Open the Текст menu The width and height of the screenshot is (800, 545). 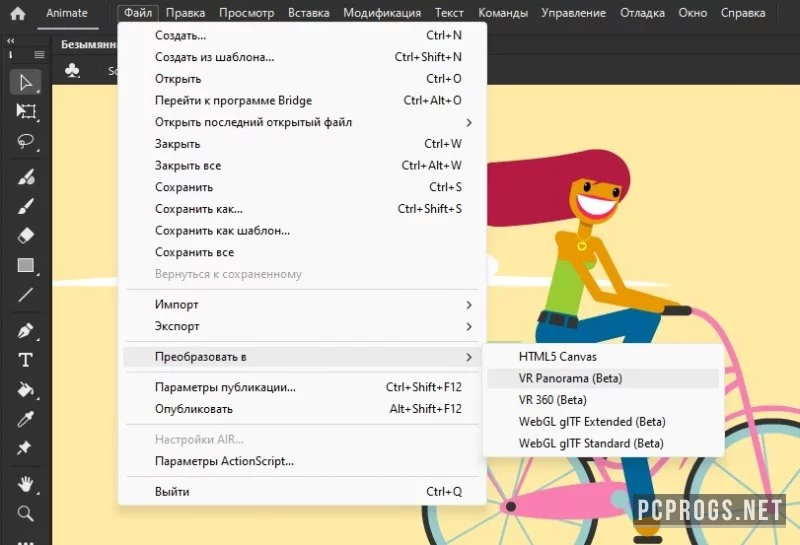click(x=449, y=13)
